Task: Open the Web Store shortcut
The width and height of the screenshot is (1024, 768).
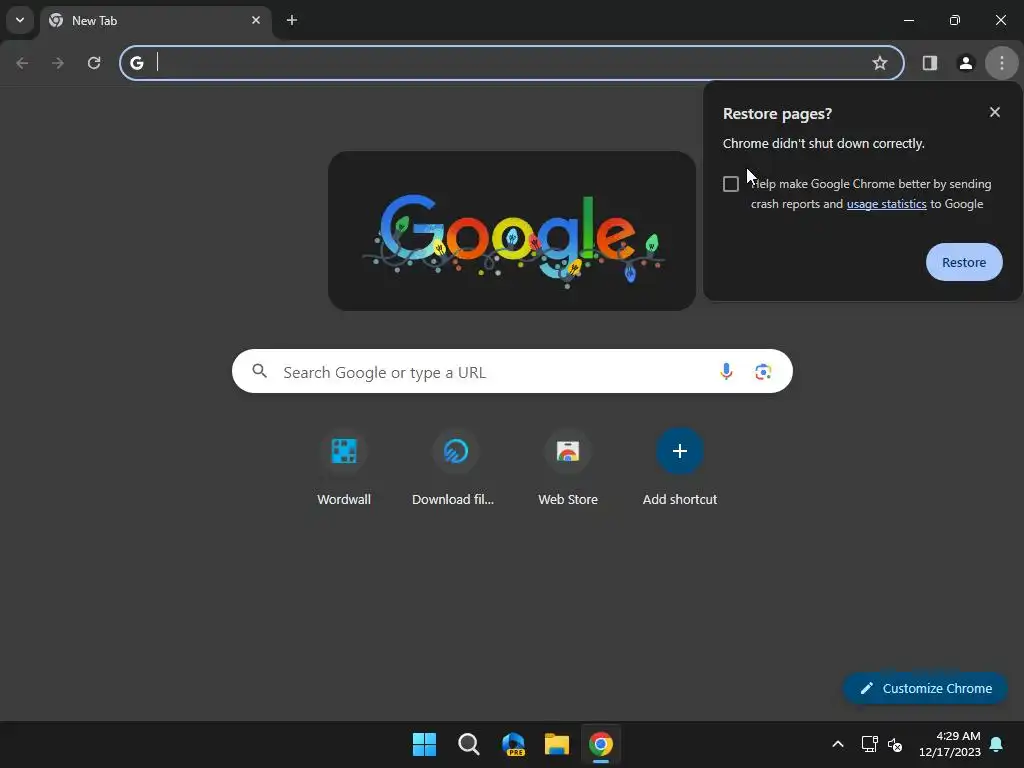Action: (568, 467)
